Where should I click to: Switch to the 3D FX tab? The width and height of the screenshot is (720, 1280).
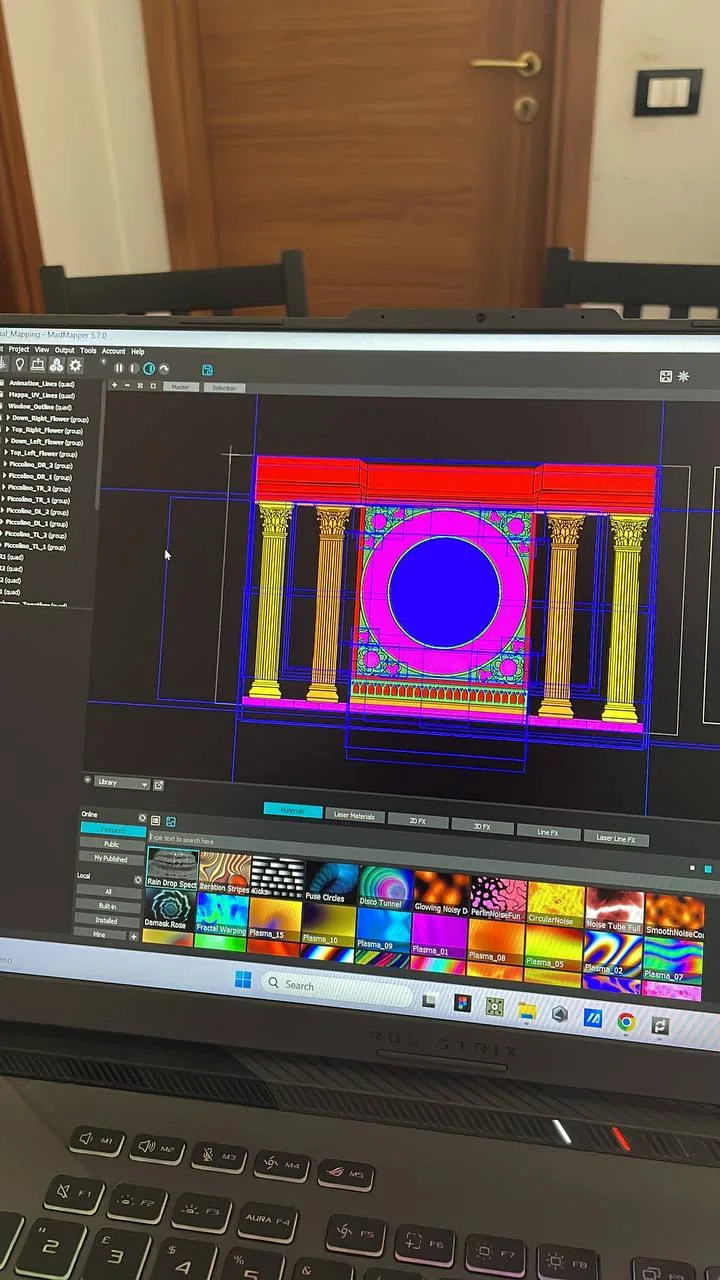point(481,826)
